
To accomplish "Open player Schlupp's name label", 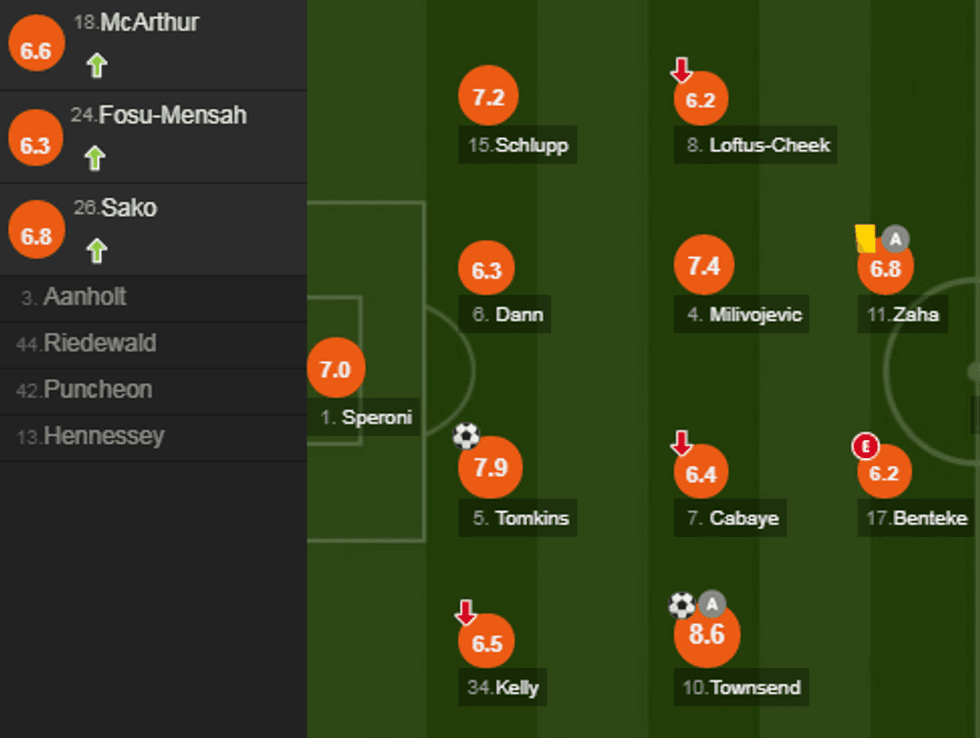I will [518, 145].
